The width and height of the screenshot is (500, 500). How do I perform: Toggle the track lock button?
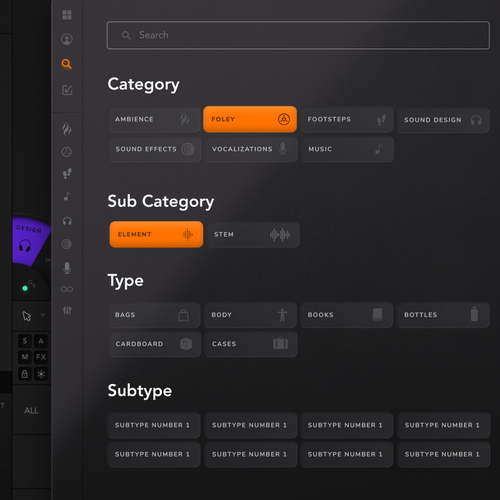pos(25,374)
